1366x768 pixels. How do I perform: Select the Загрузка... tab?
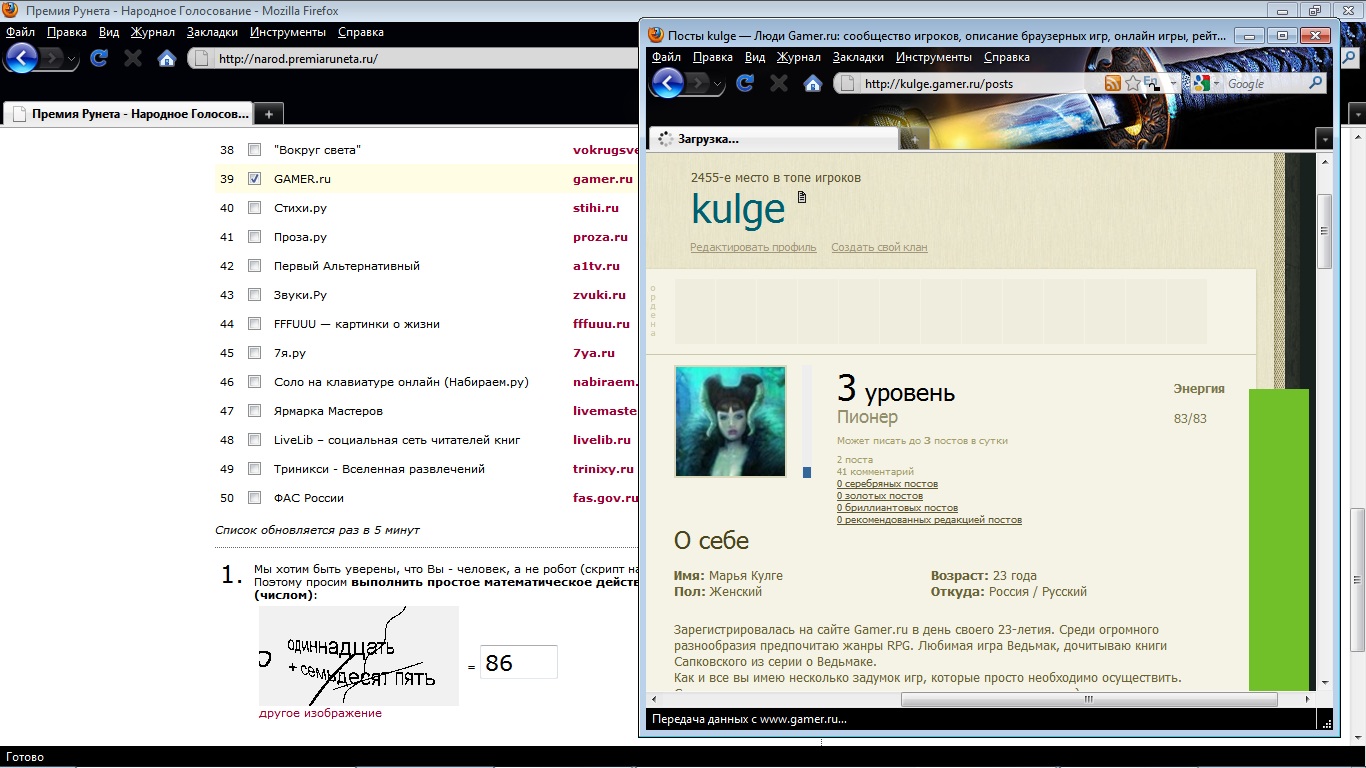point(773,139)
